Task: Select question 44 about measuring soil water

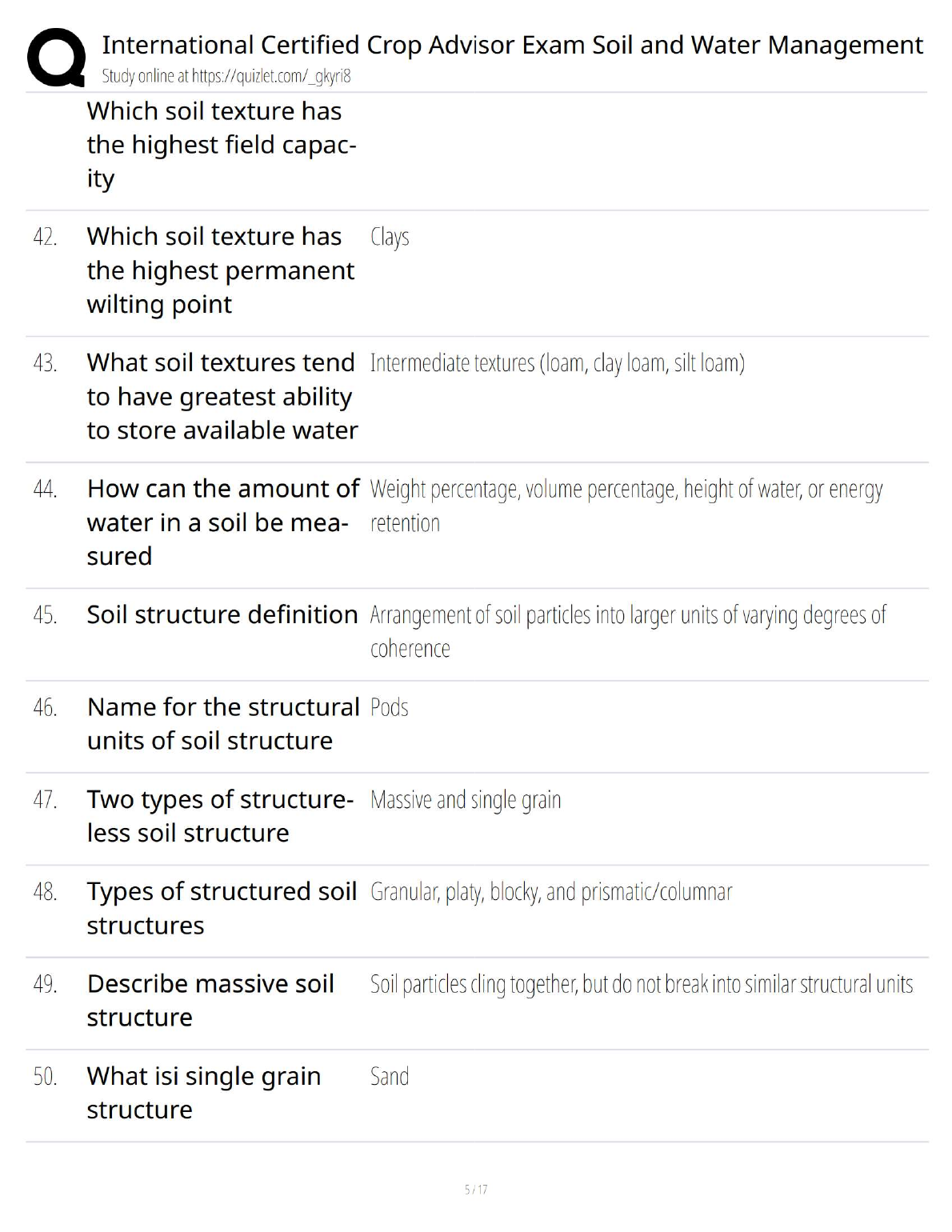Action: click(x=222, y=522)
